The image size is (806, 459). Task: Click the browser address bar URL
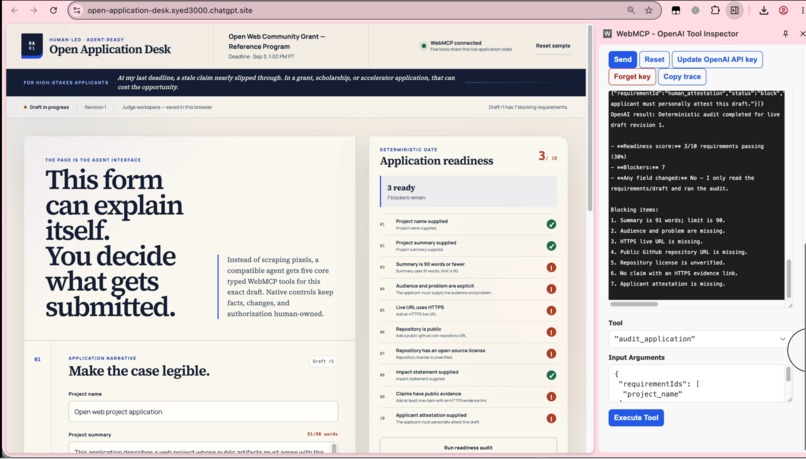pos(170,10)
